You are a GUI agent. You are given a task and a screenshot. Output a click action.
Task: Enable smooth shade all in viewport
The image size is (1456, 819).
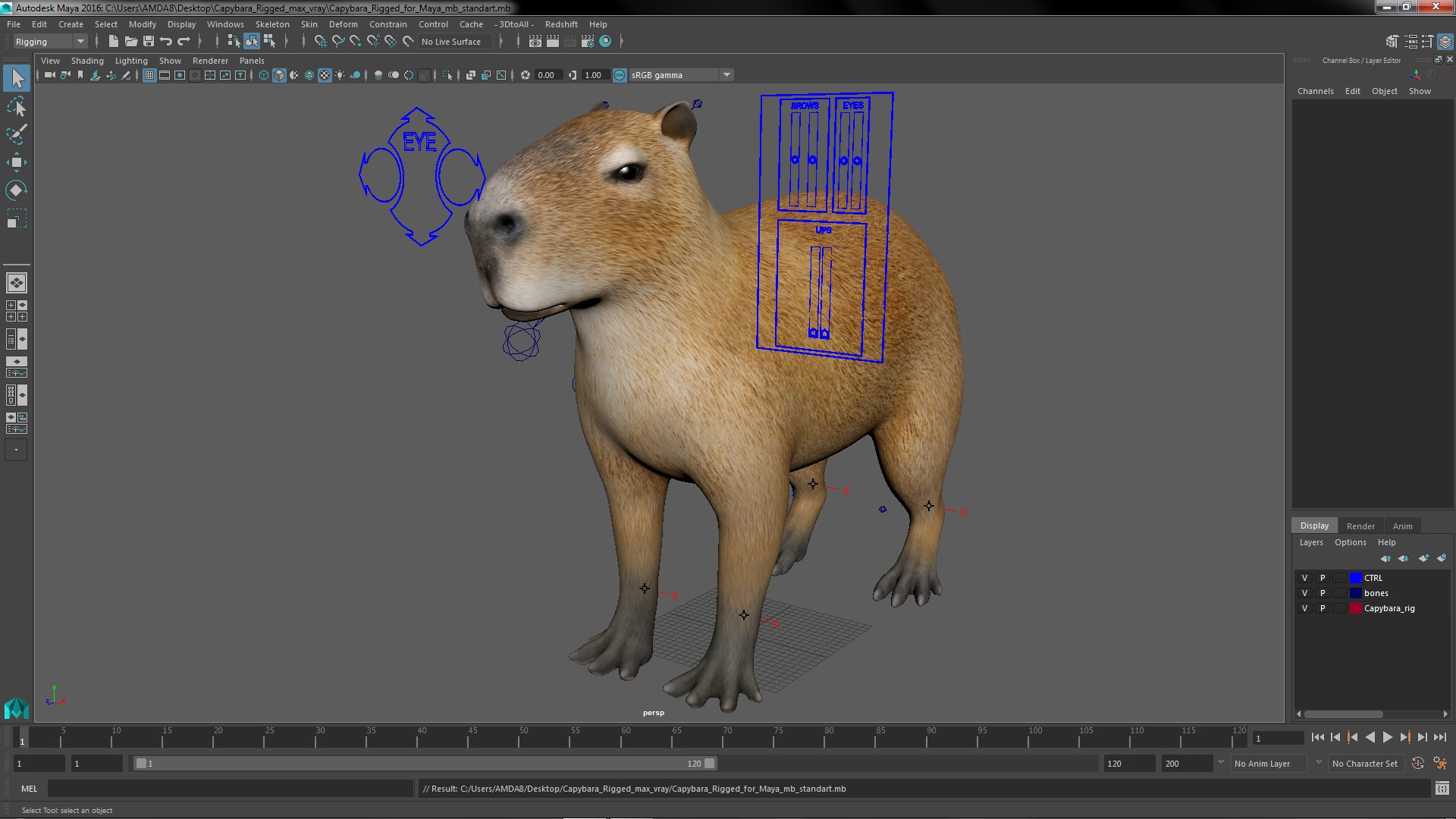[279, 75]
